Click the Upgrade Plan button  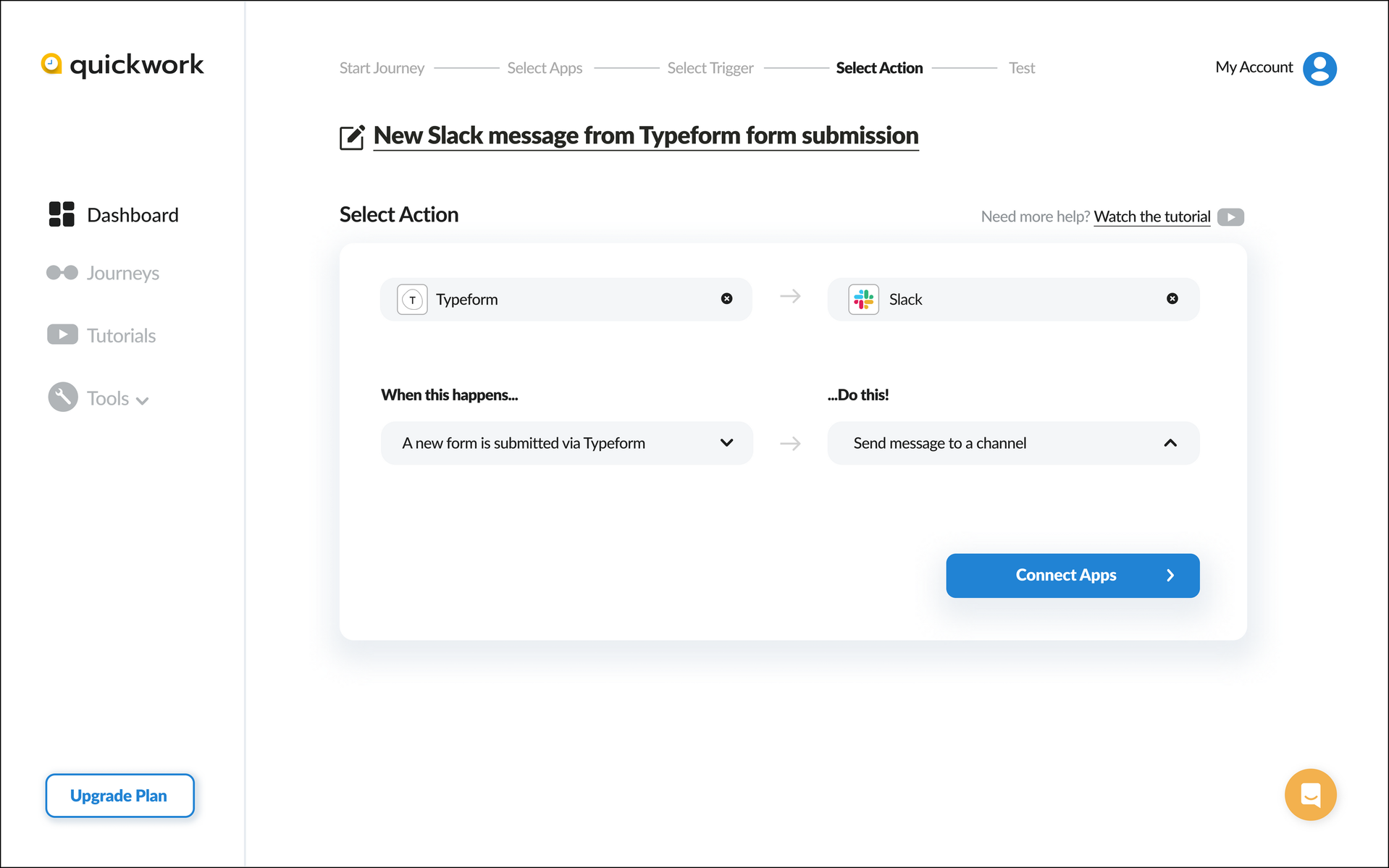119,796
